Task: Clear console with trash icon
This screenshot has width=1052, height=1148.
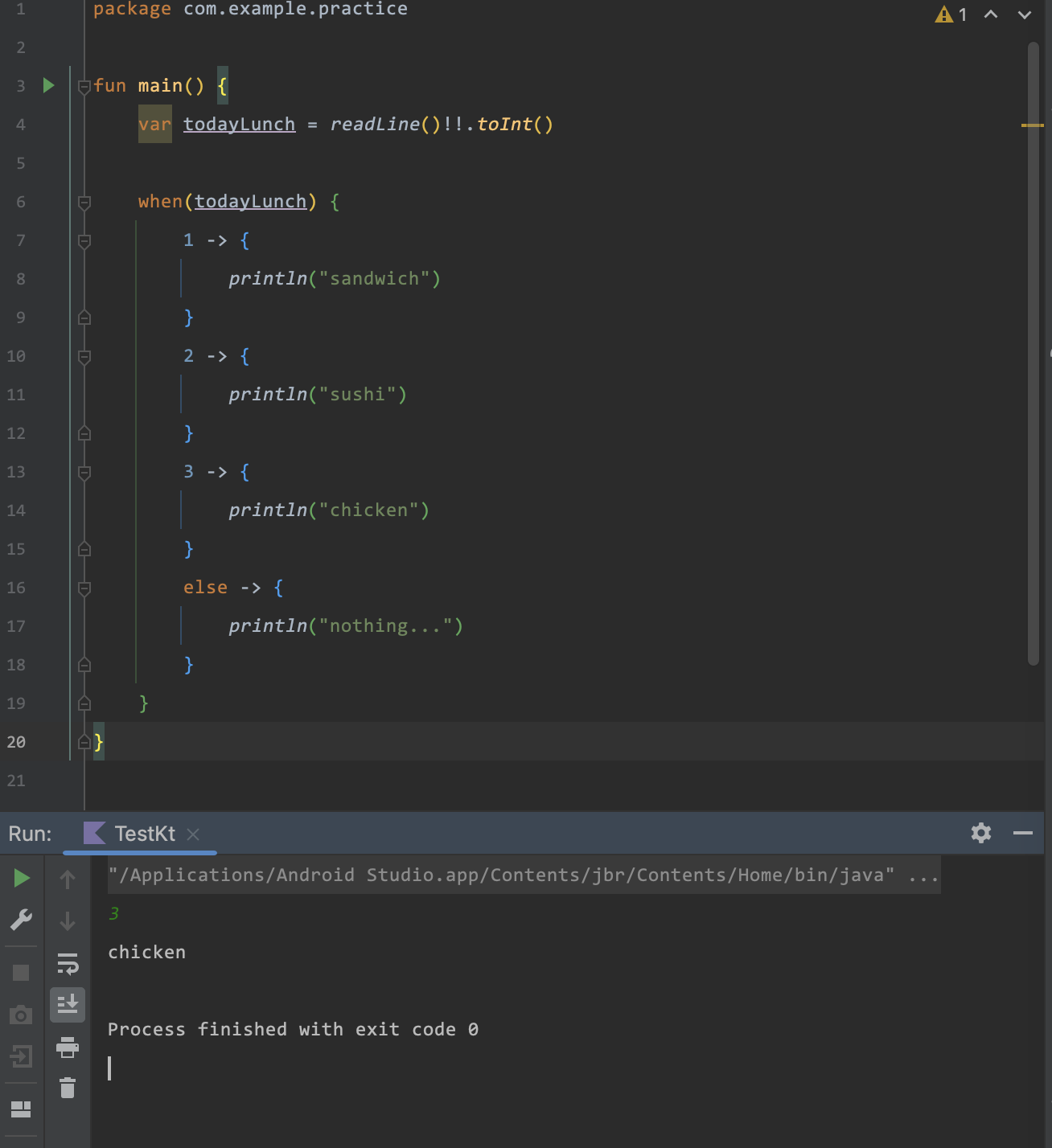Action: click(68, 1088)
